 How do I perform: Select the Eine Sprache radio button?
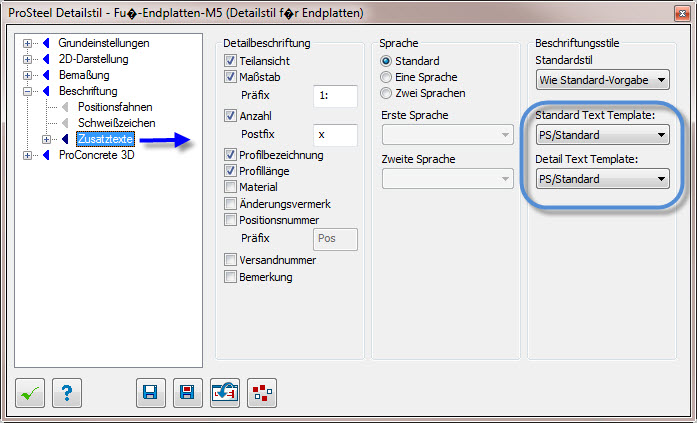pos(386,77)
